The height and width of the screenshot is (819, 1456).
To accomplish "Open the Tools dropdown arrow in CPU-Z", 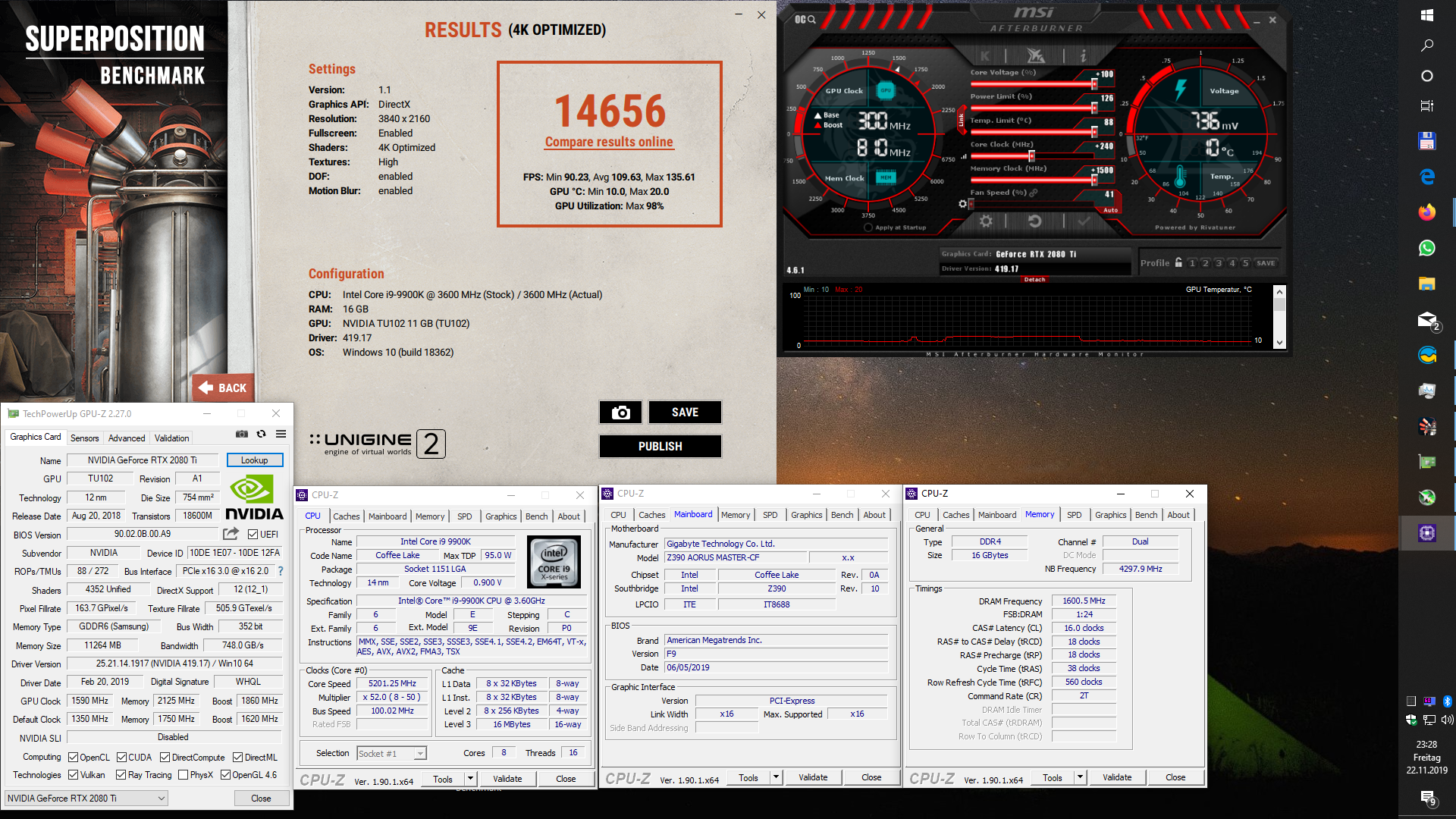I will click(469, 778).
